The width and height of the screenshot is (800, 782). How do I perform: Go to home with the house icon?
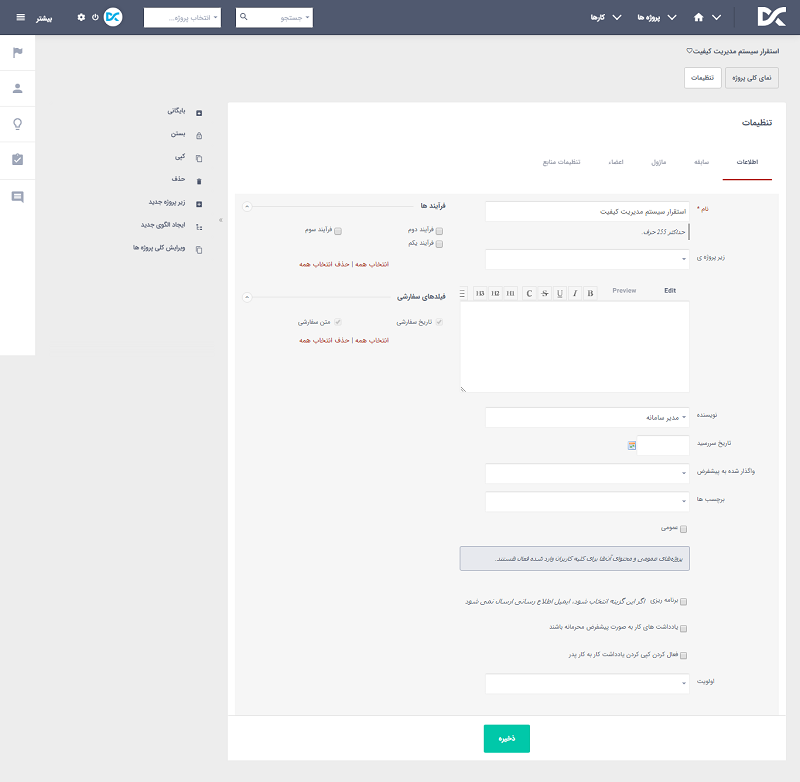[x=698, y=17]
